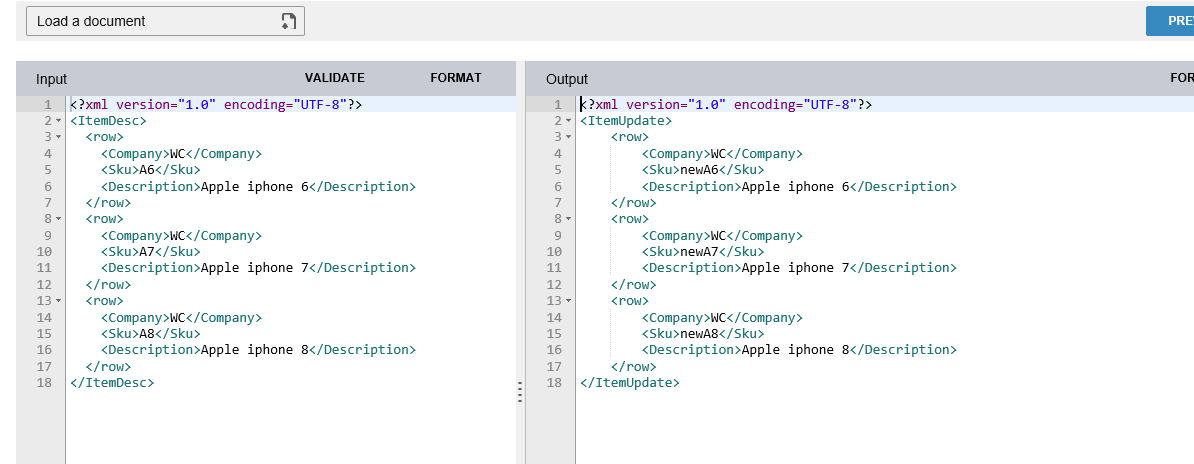This screenshot has width=1194, height=464.
Task: Click the vertical dots panel splitter handle
Action: tap(520, 392)
